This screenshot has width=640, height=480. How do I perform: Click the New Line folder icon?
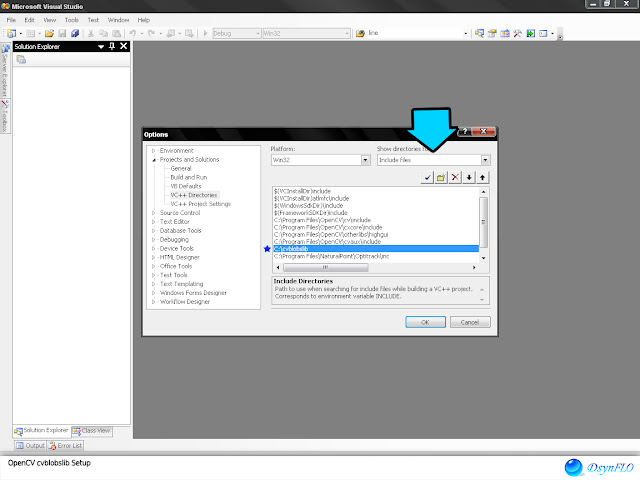click(x=441, y=178)
